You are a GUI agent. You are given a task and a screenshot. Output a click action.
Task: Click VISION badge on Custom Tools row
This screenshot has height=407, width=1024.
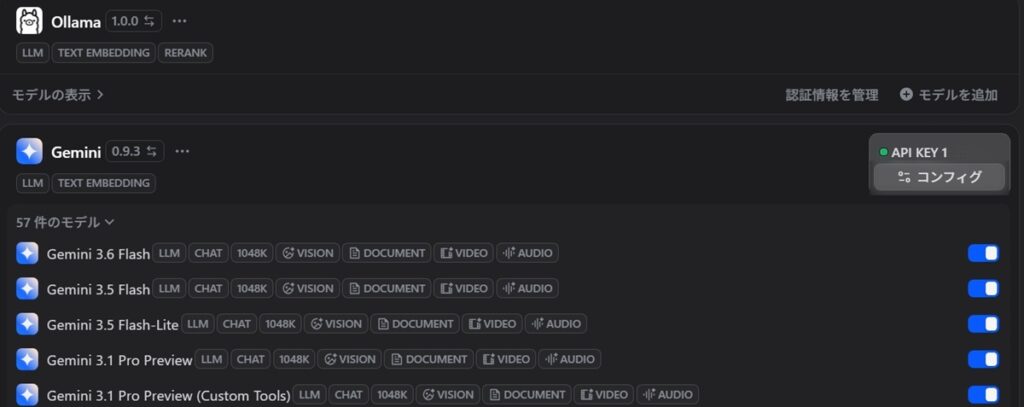pyautogui.click(x=448, y=395)
